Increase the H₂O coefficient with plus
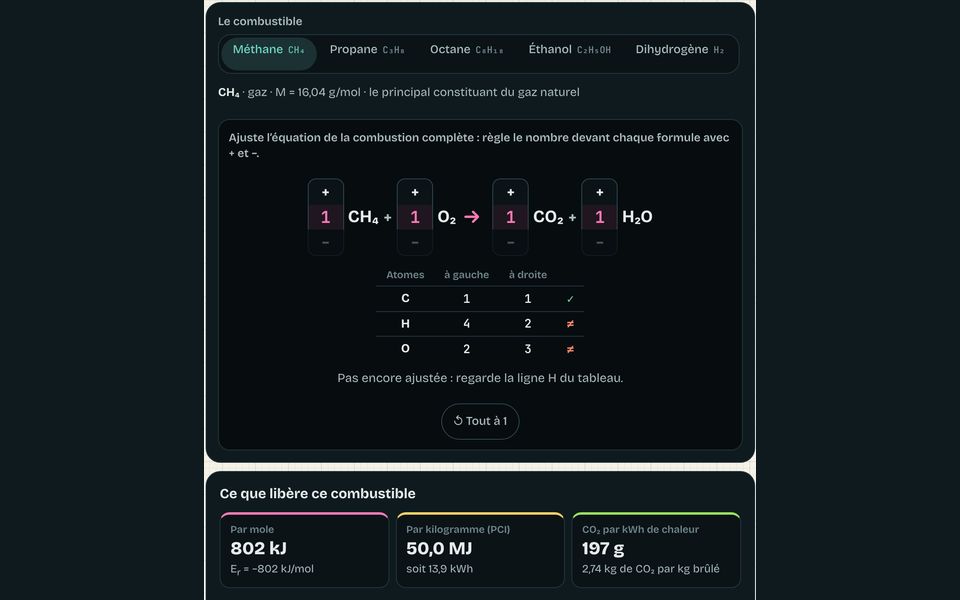This screenshot has width=960, height=600. (600, 192)
